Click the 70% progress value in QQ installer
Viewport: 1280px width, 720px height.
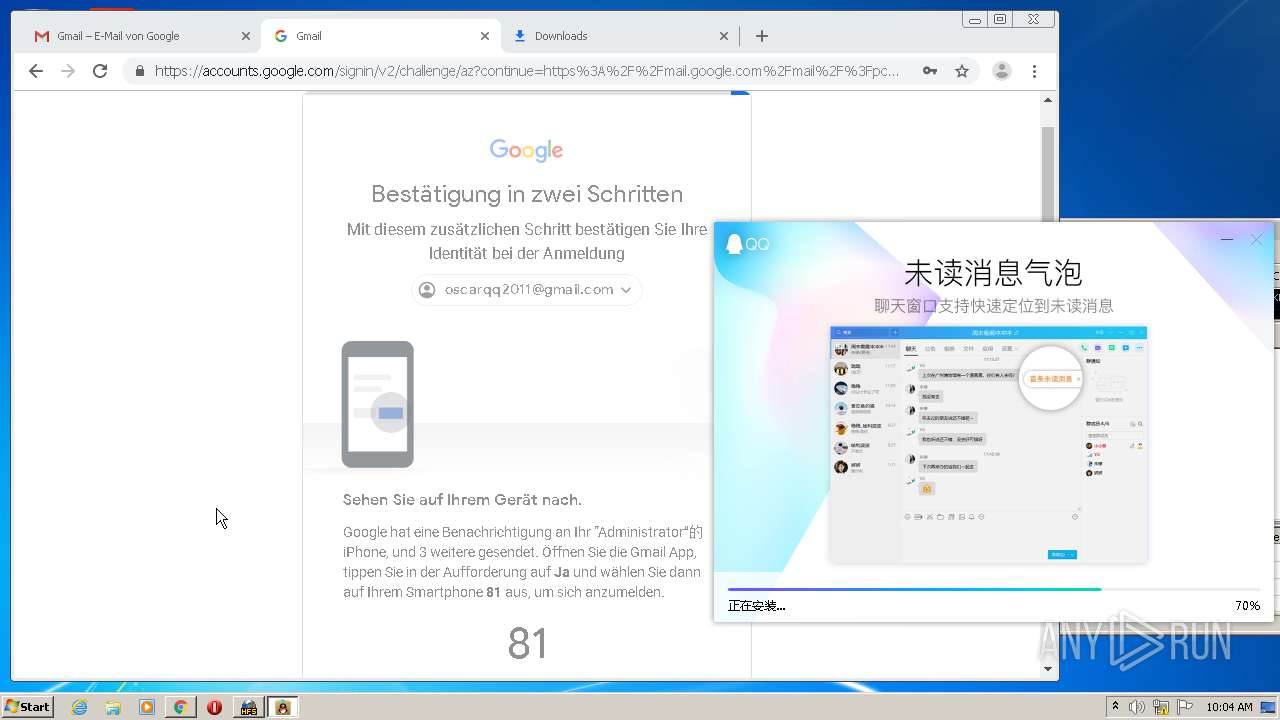click(1247, 606)
